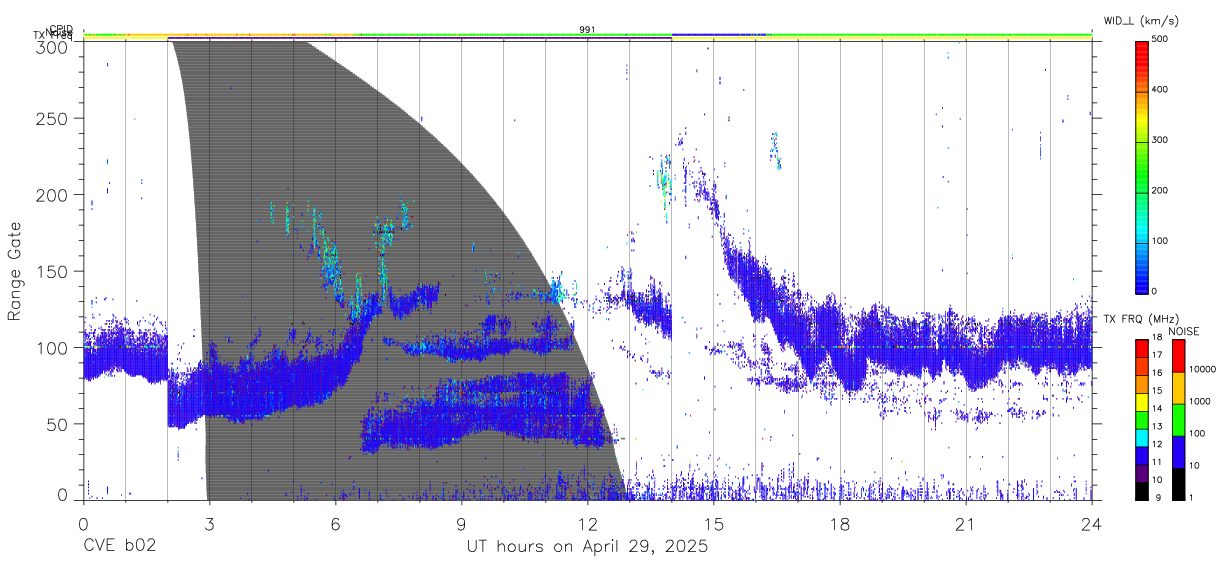Click the 3 tick on UT hours axis
This screenshot has height=567, width=1228.
click(209, 524)
